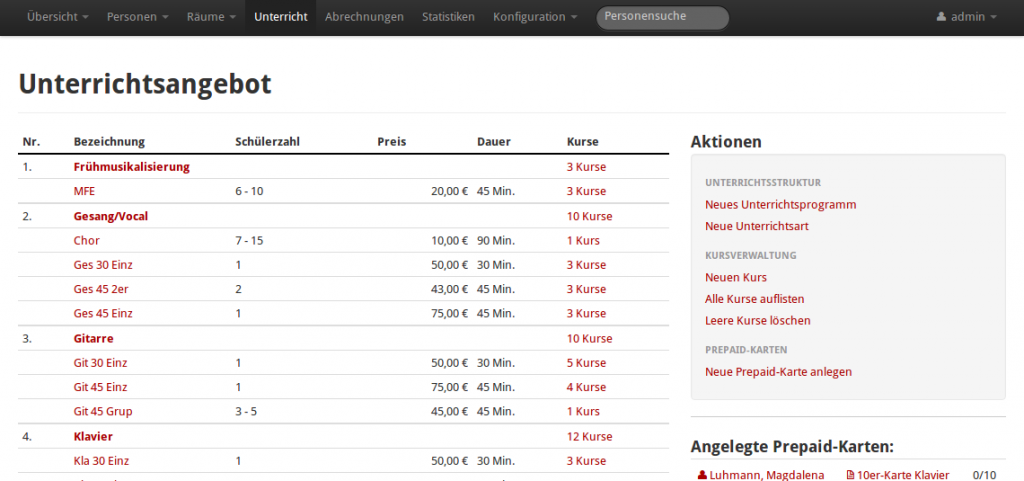Open Statistiken from the navigation bar

tap(448, 17)
